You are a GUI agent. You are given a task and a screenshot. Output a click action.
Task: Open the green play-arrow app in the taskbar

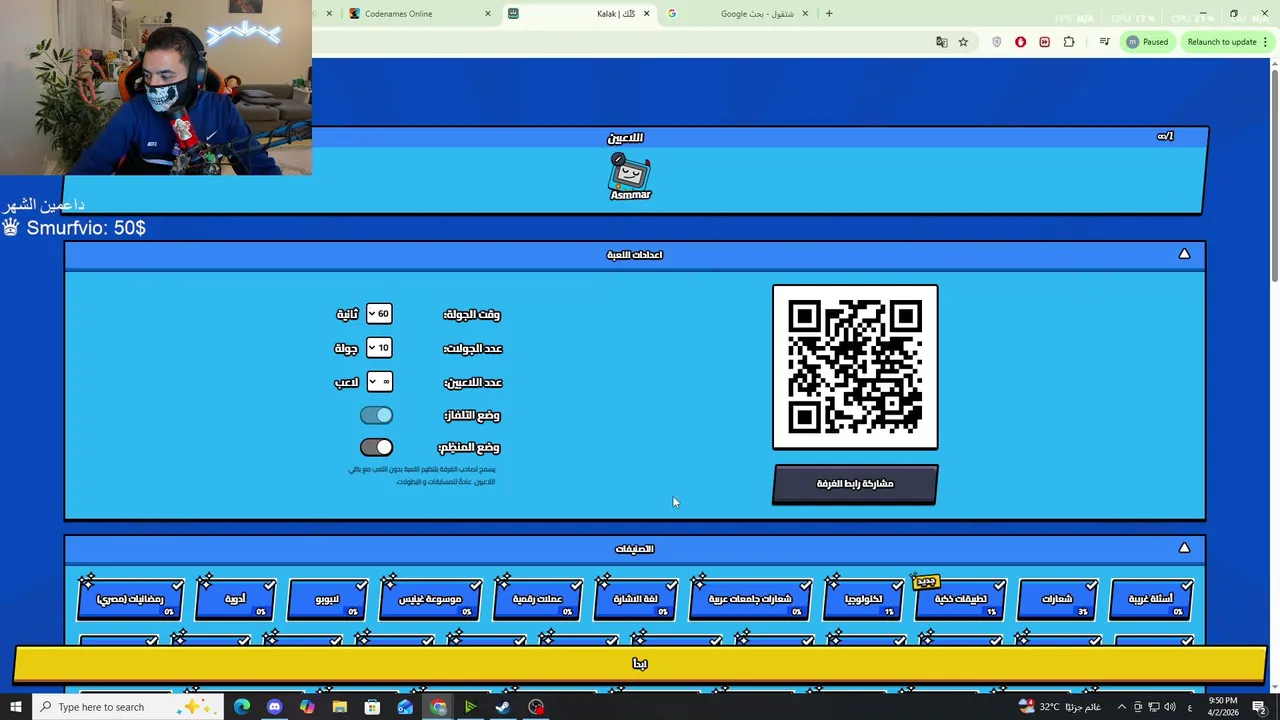click(470, 707)
